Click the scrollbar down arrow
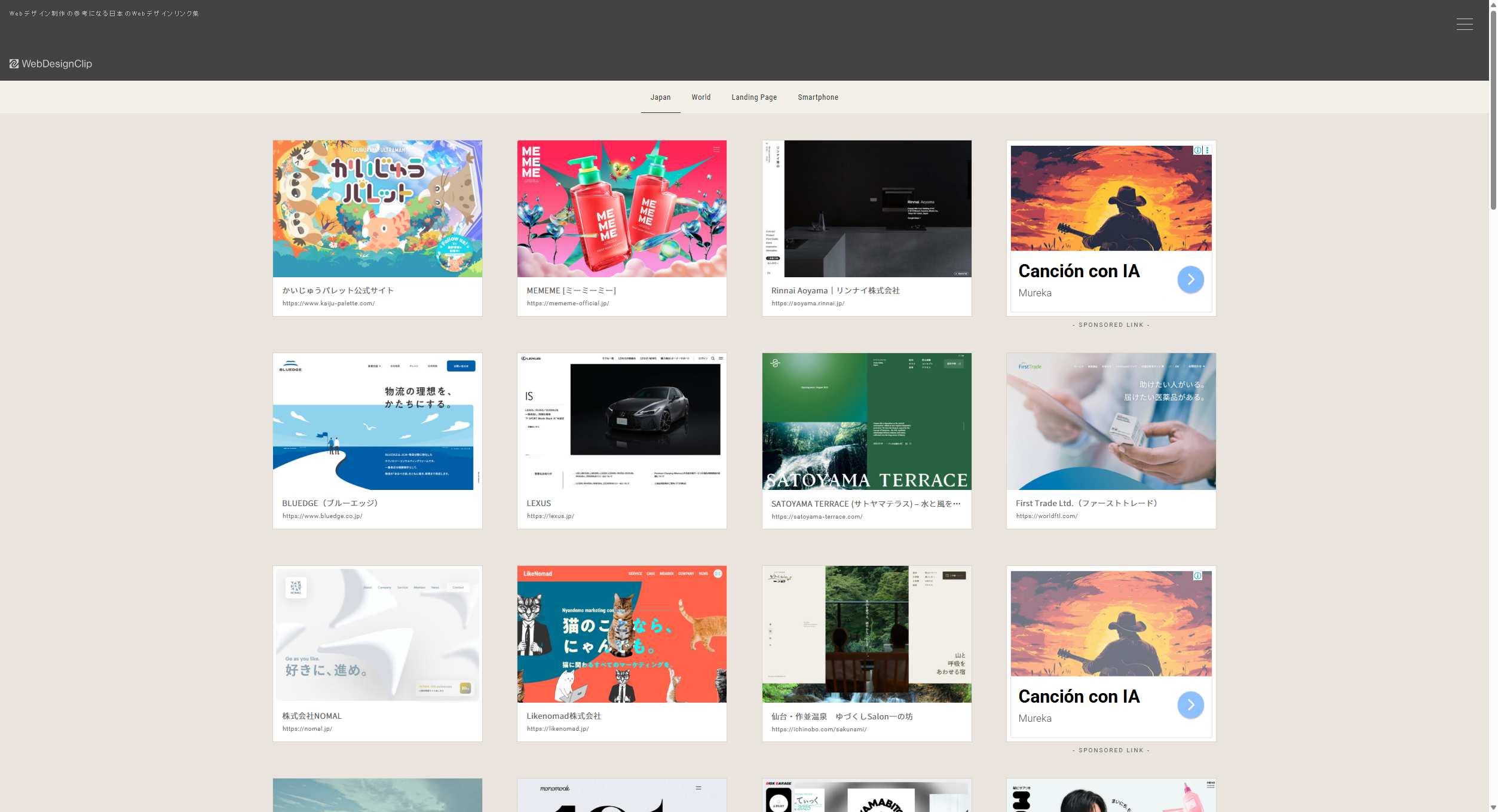Screen dimensions: 1498x812 [x=1493, y=808]
